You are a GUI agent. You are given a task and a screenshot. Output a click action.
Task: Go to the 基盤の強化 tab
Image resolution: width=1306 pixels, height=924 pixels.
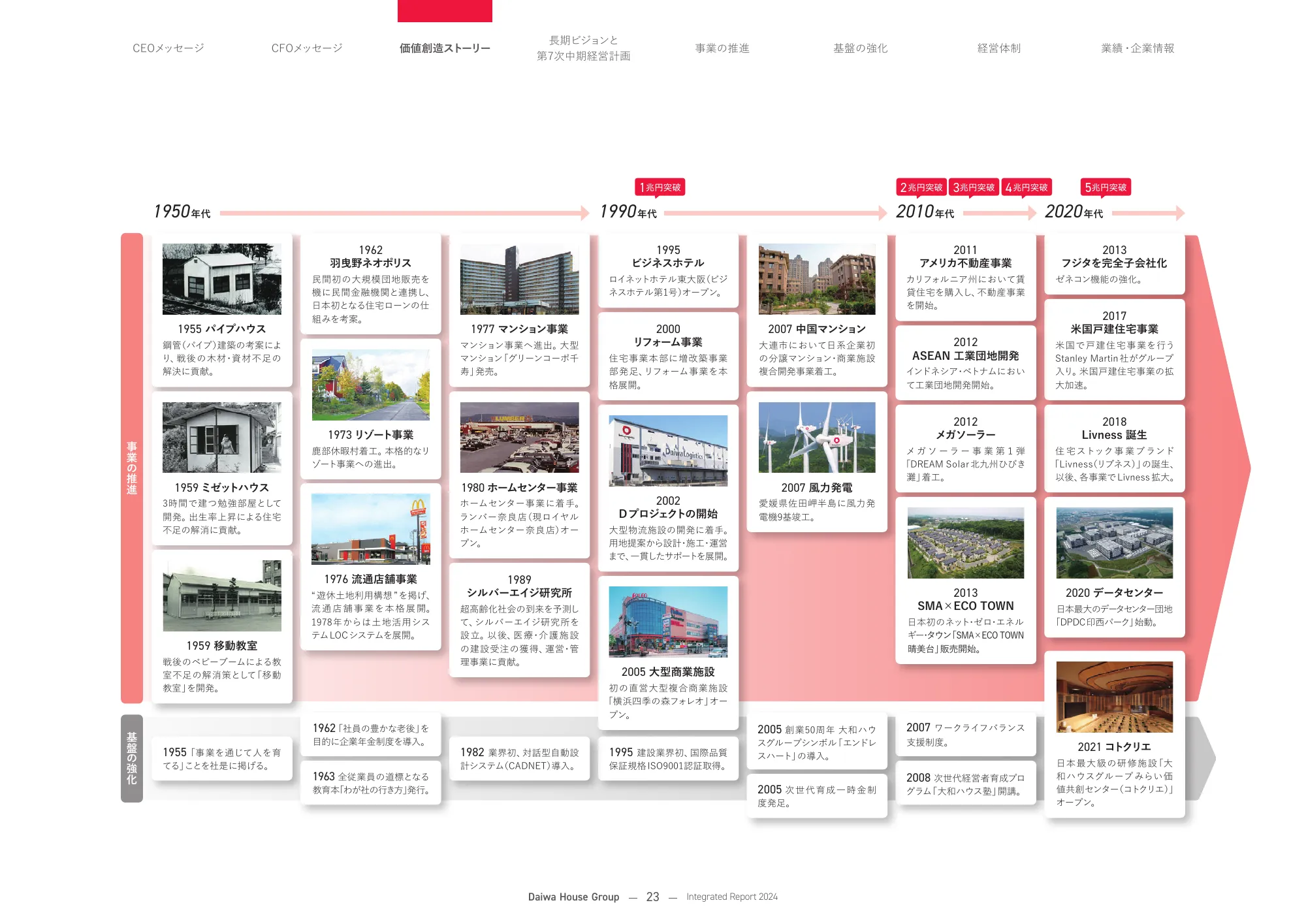click(x=861, y=48)
